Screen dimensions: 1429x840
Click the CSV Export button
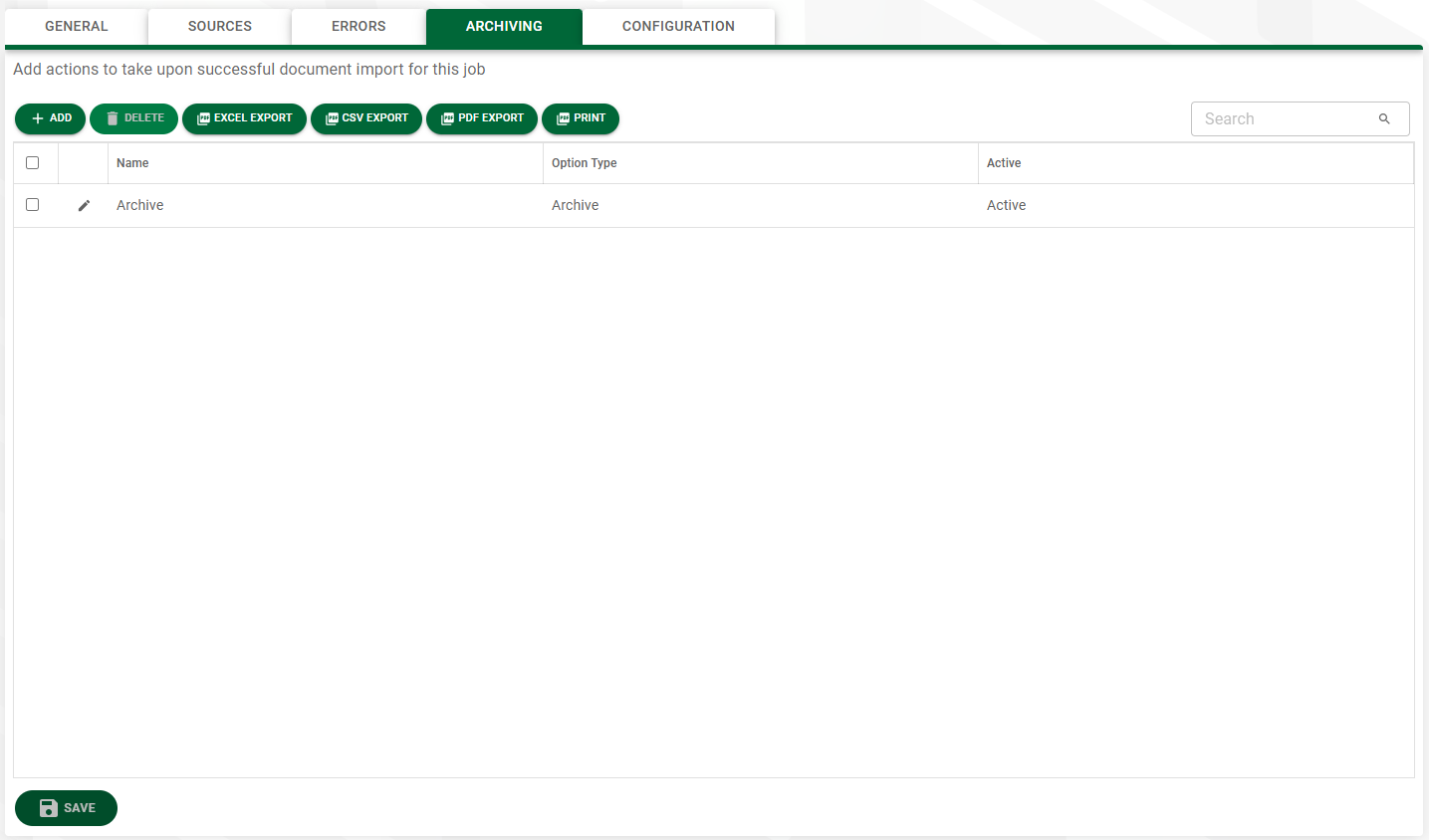click(366, 118)
